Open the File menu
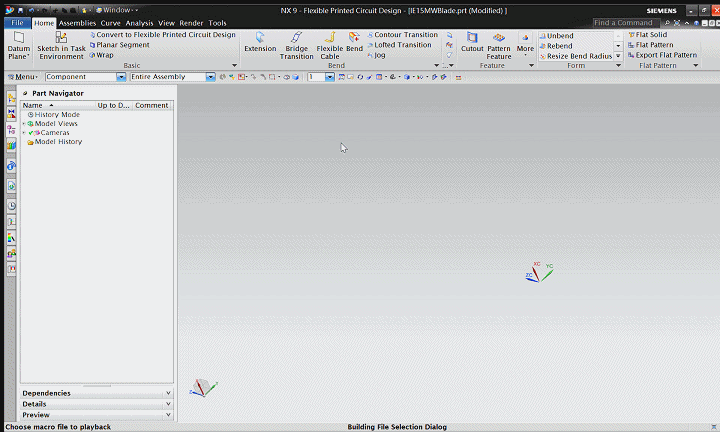The image size is (720, 432). (17, 22)
